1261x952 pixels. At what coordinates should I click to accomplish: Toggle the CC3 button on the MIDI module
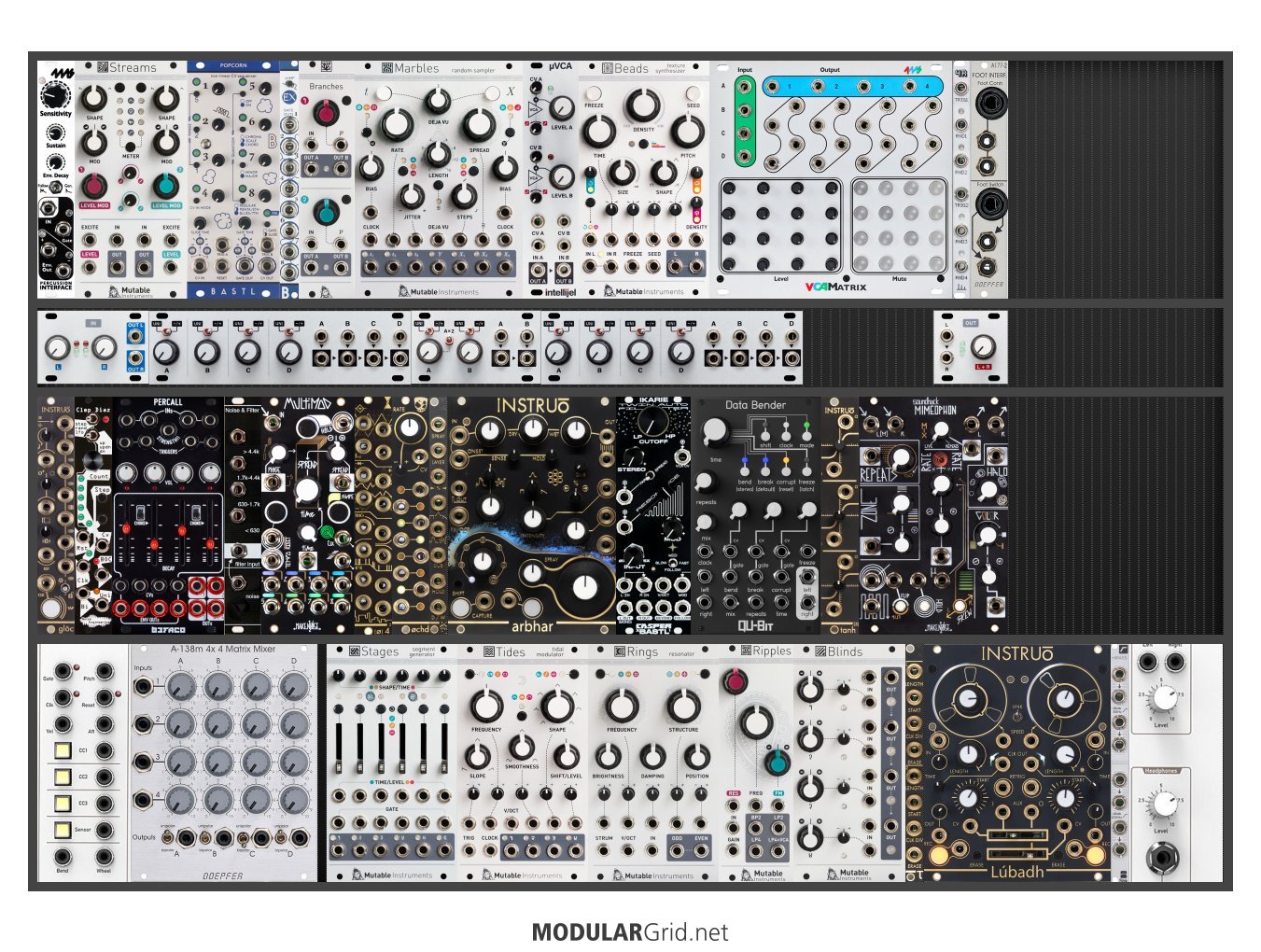coord(63,803)
